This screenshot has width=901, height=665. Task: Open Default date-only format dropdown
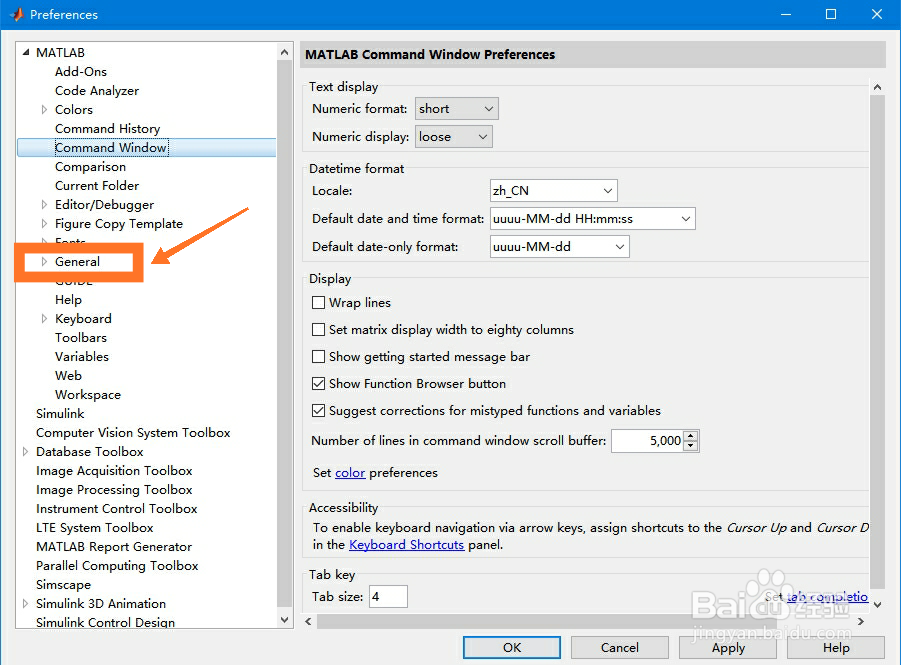pyautogui.click(x=560, y=247)
